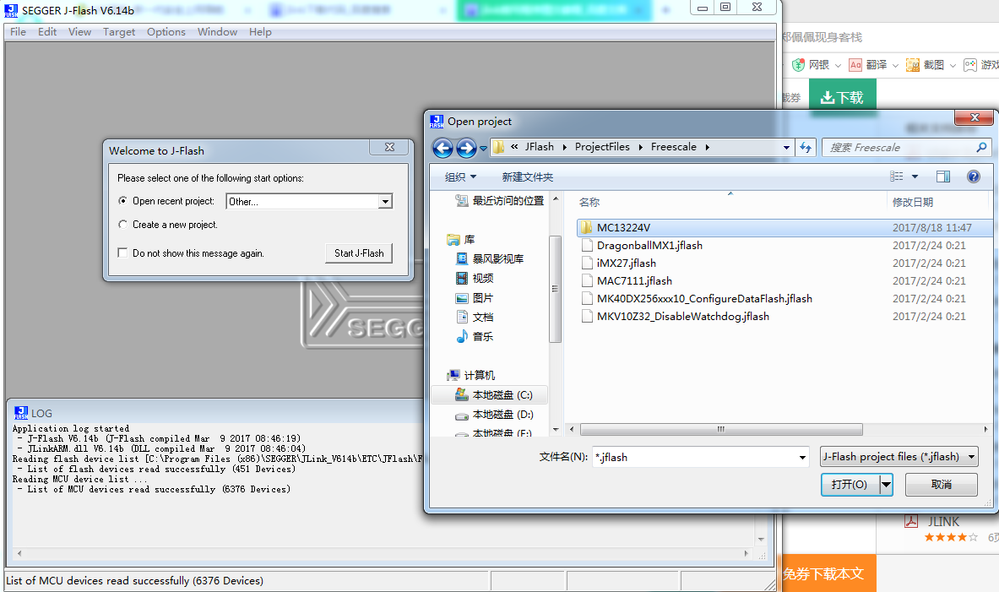Click the 搜索 Freescale search box
This screenshot has height=592, width=999.
click(900, 147)
